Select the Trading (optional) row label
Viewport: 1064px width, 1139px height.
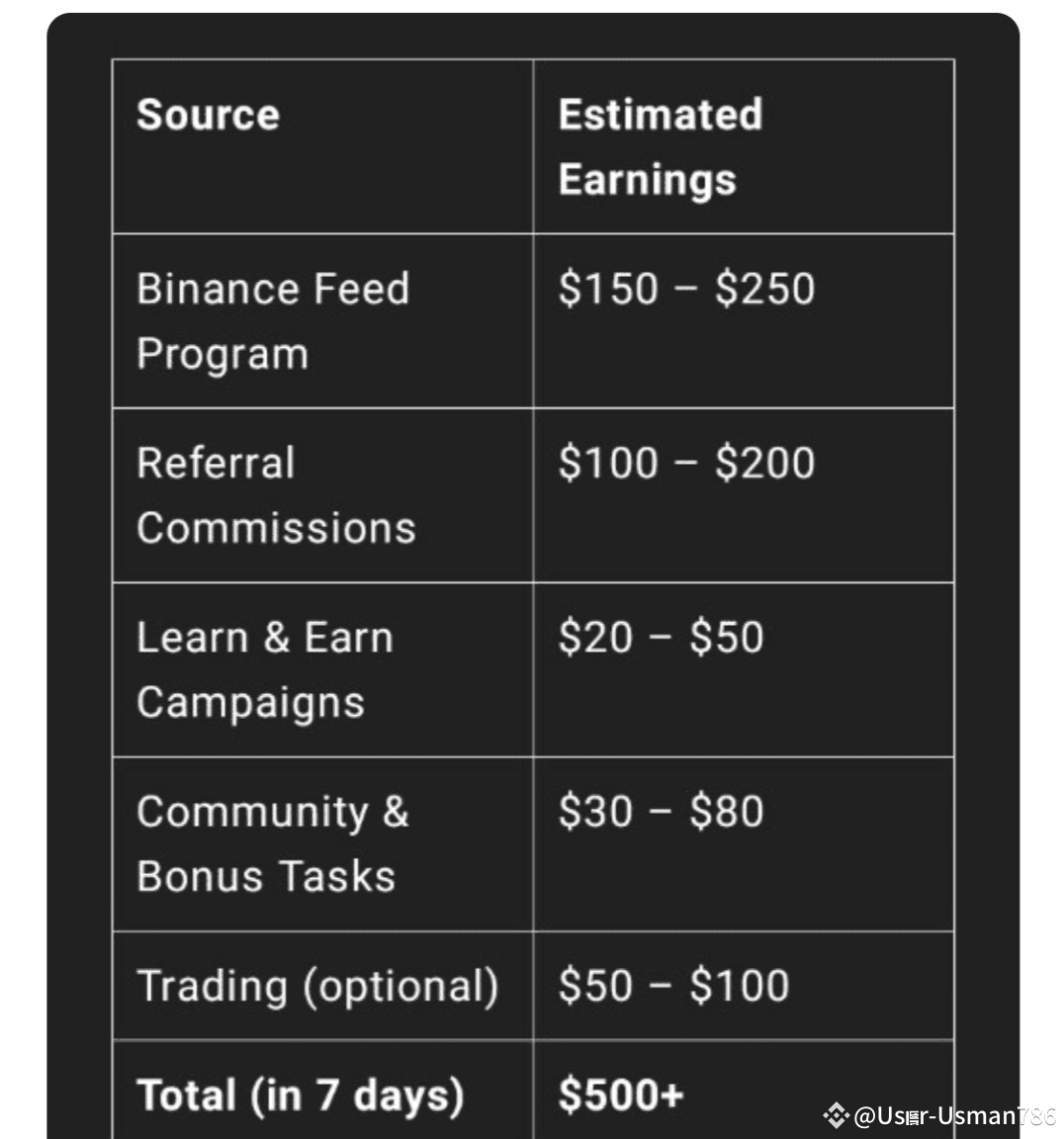[317, 987]
